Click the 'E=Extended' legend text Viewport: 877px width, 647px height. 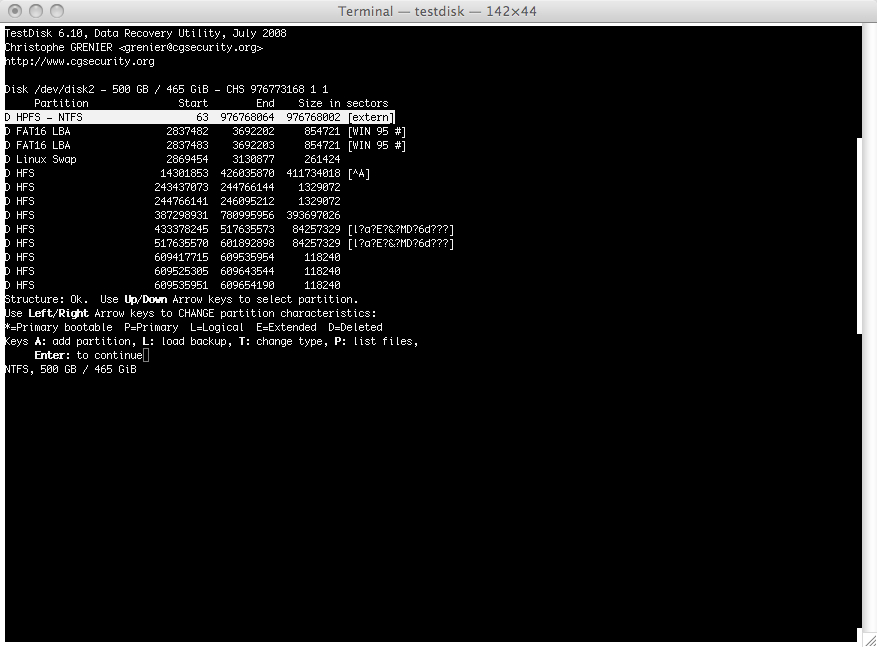coord(286,327)
